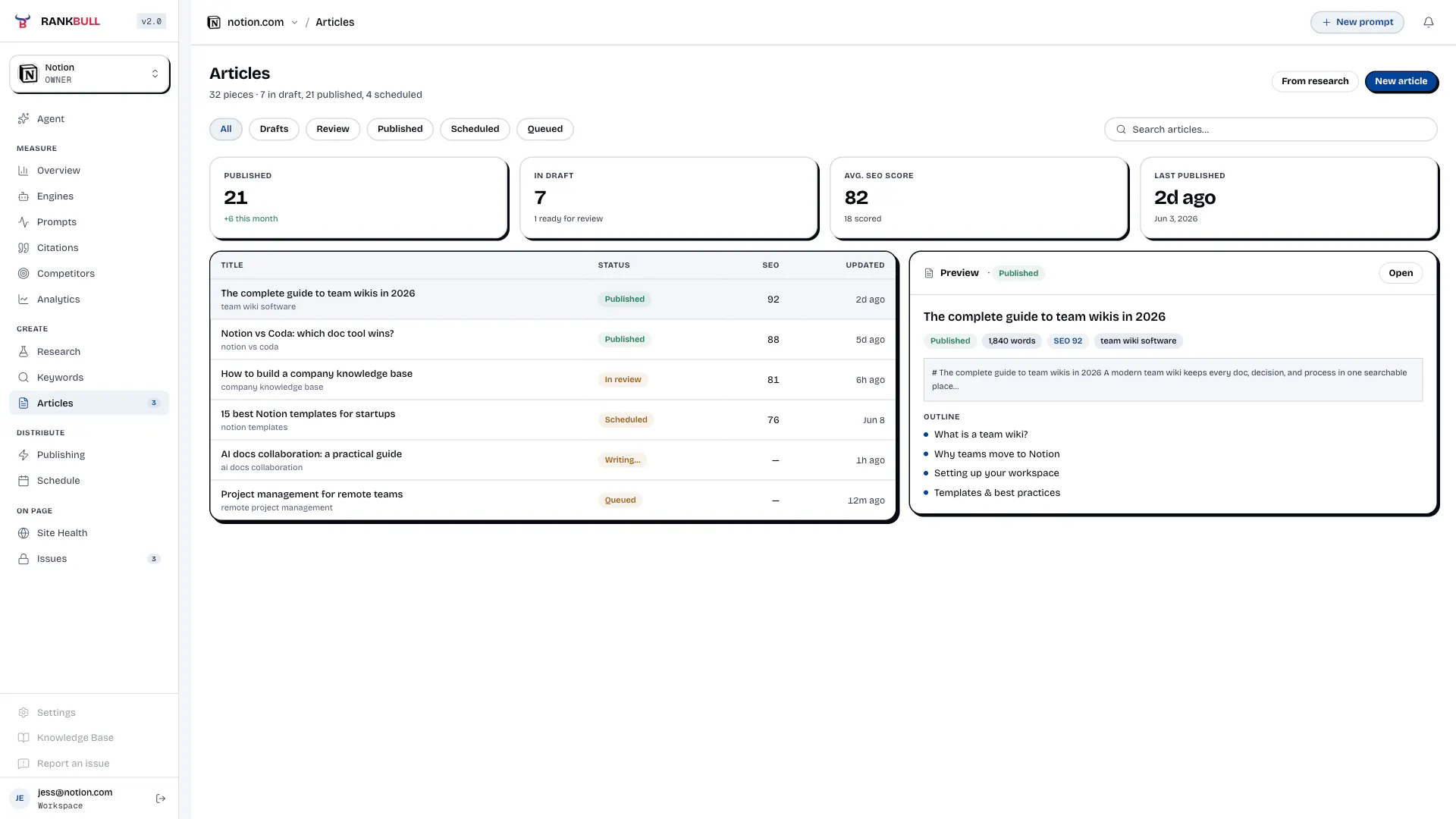Click the Schedule calendar icon

point(24,481)
